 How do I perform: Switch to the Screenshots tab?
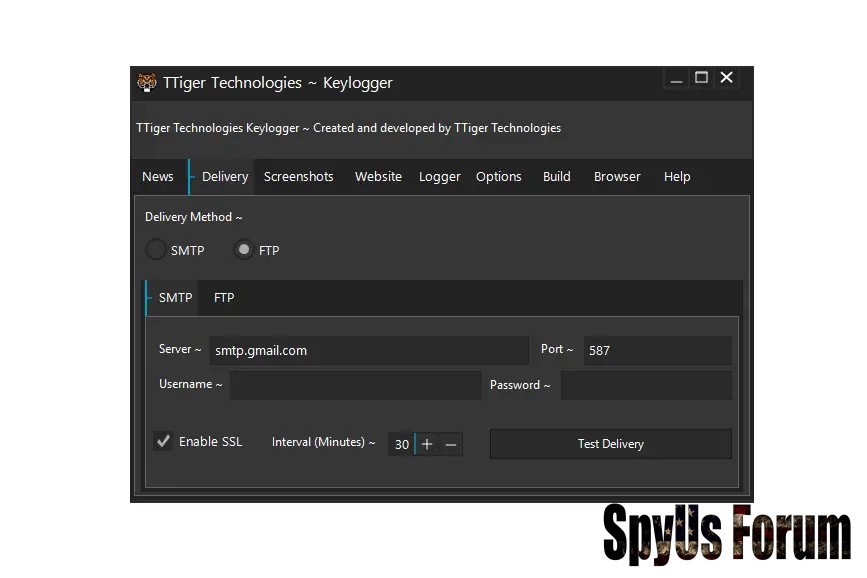pos(298,177)
